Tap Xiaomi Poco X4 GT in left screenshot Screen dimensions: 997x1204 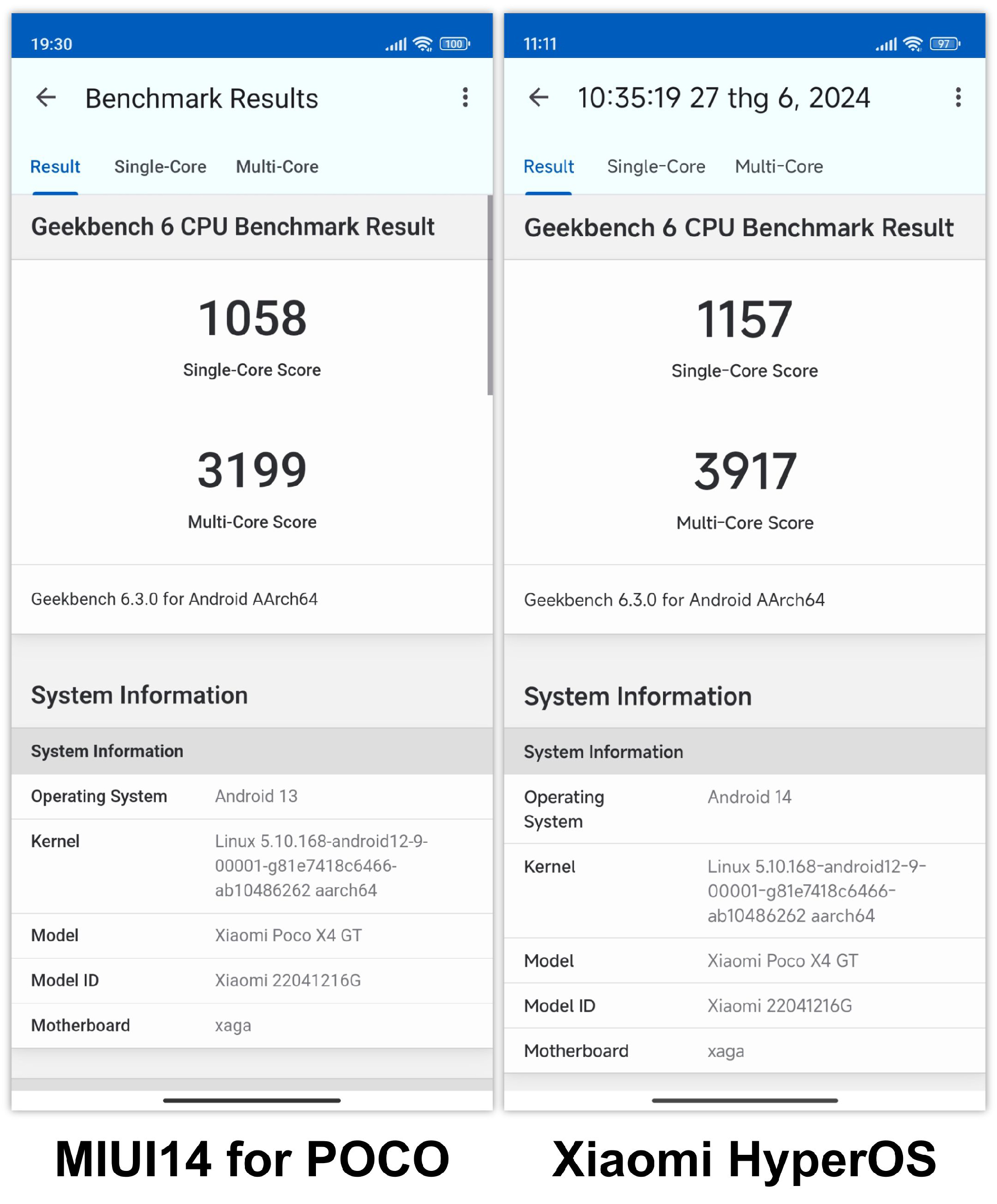pos(288,935)
